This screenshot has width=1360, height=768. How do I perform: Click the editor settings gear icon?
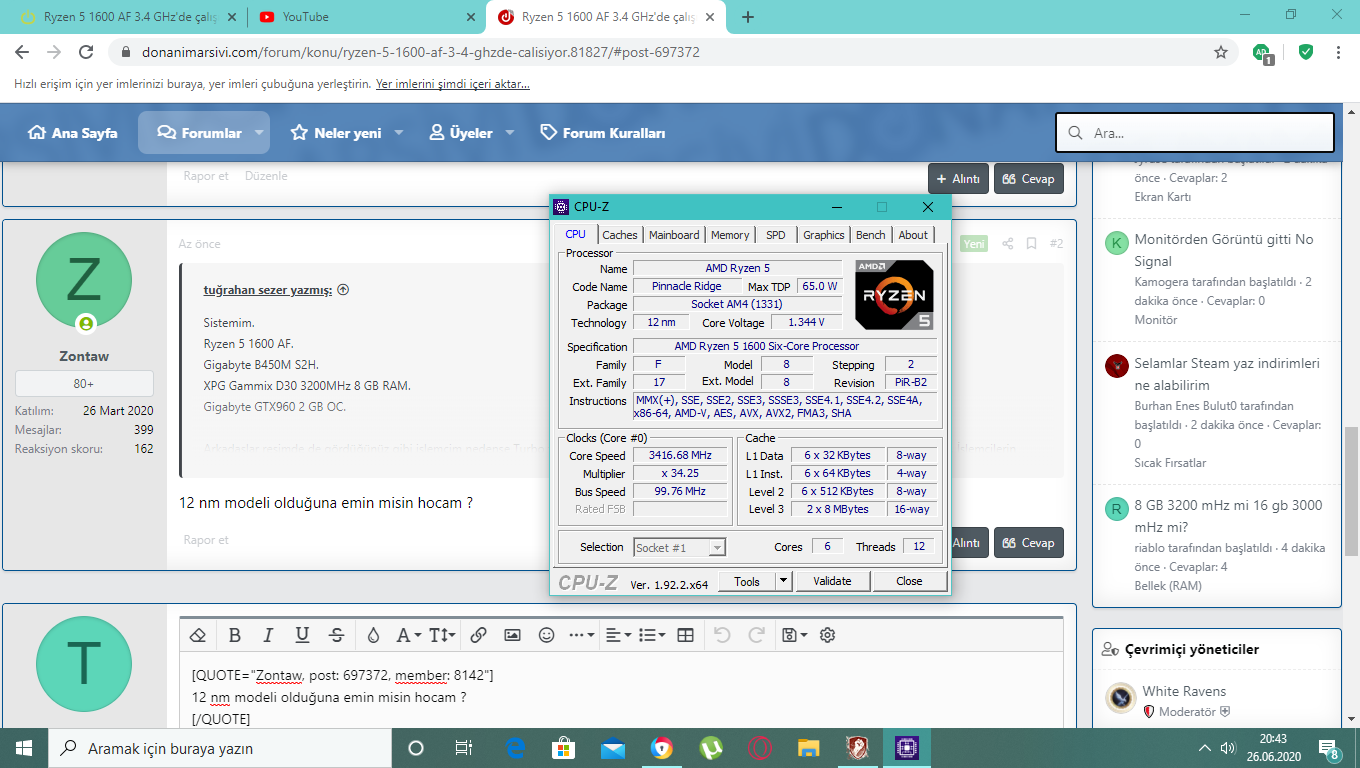(x=827, y=635)
